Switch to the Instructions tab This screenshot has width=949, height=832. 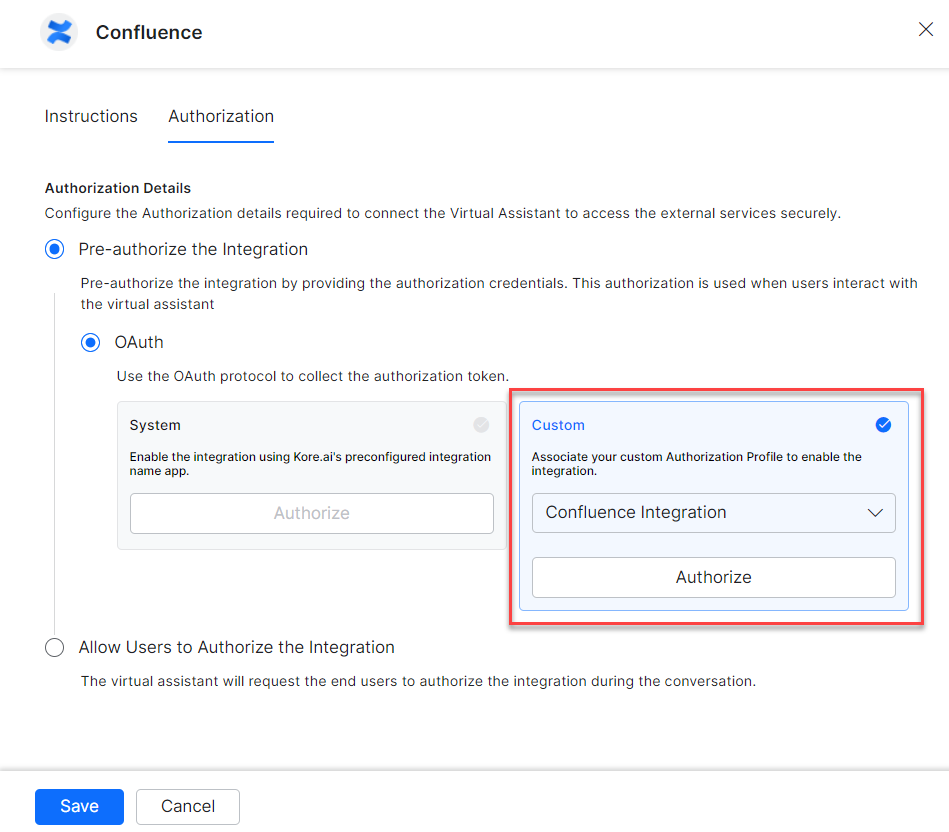tap(91, 116)
